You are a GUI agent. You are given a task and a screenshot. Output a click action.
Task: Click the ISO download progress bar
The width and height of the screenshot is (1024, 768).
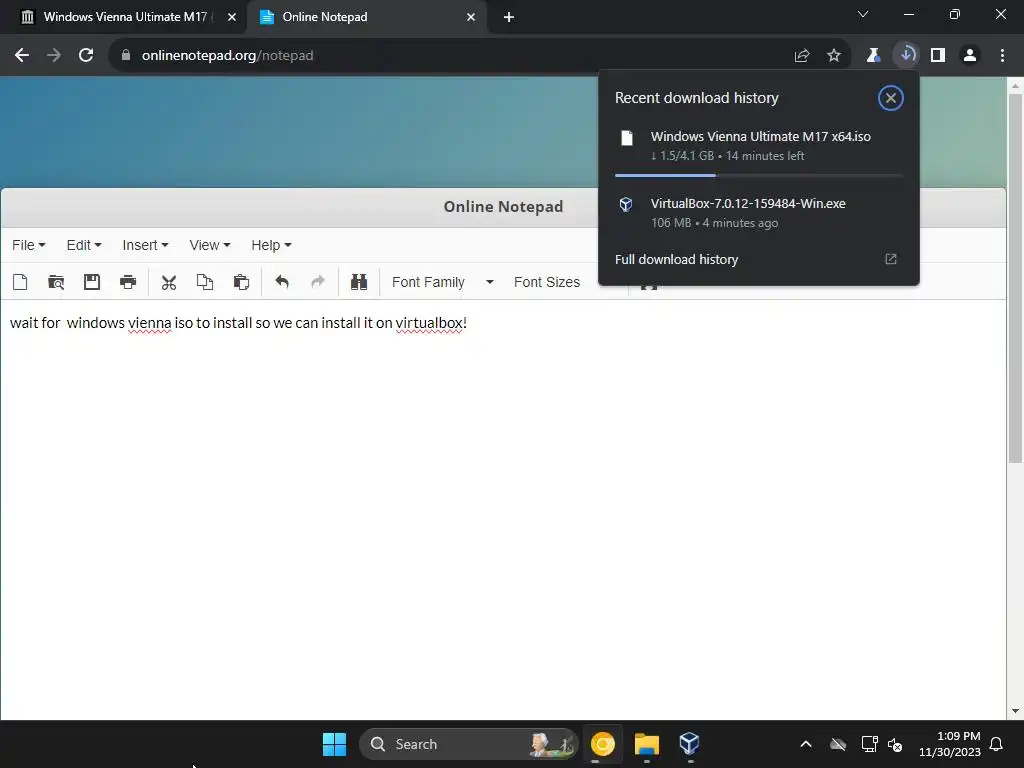click(x=759, y=175)
